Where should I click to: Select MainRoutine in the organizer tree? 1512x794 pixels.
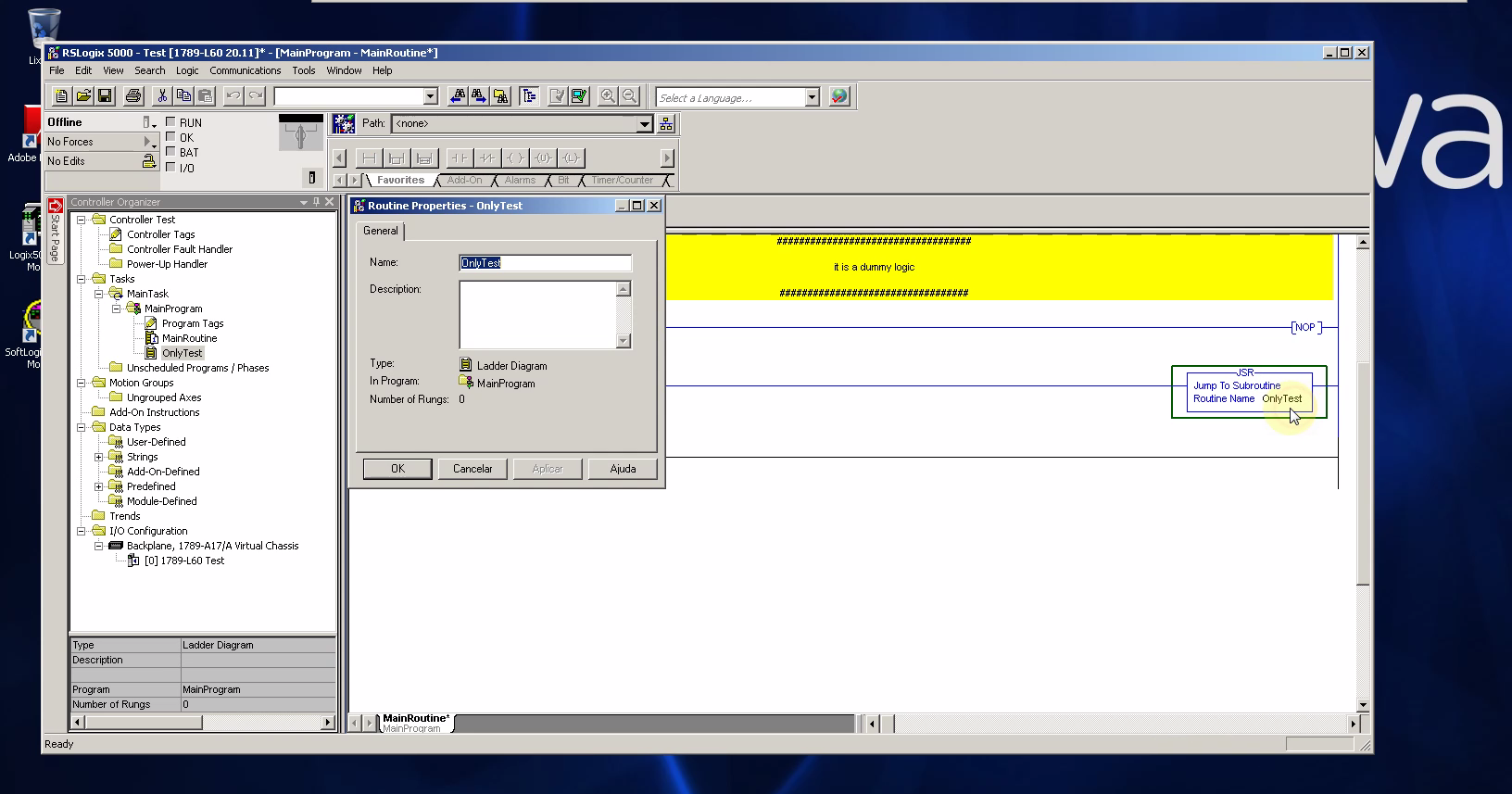pos(189,338)
